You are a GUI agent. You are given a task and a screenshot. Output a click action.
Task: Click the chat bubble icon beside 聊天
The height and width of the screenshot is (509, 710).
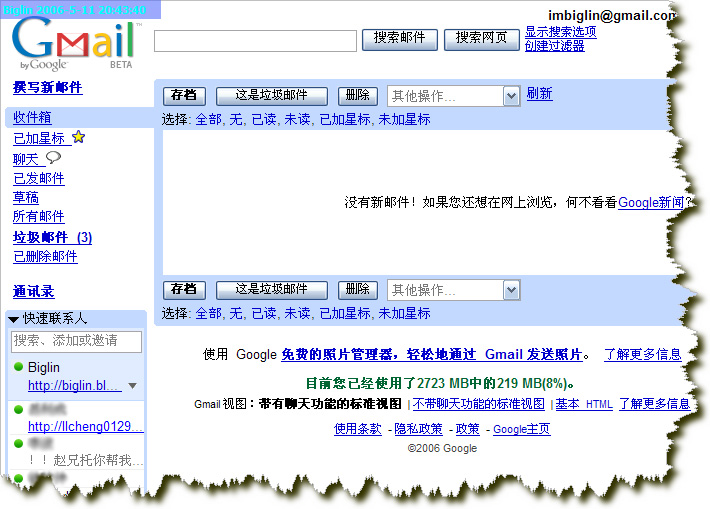(x=53, y=158)
